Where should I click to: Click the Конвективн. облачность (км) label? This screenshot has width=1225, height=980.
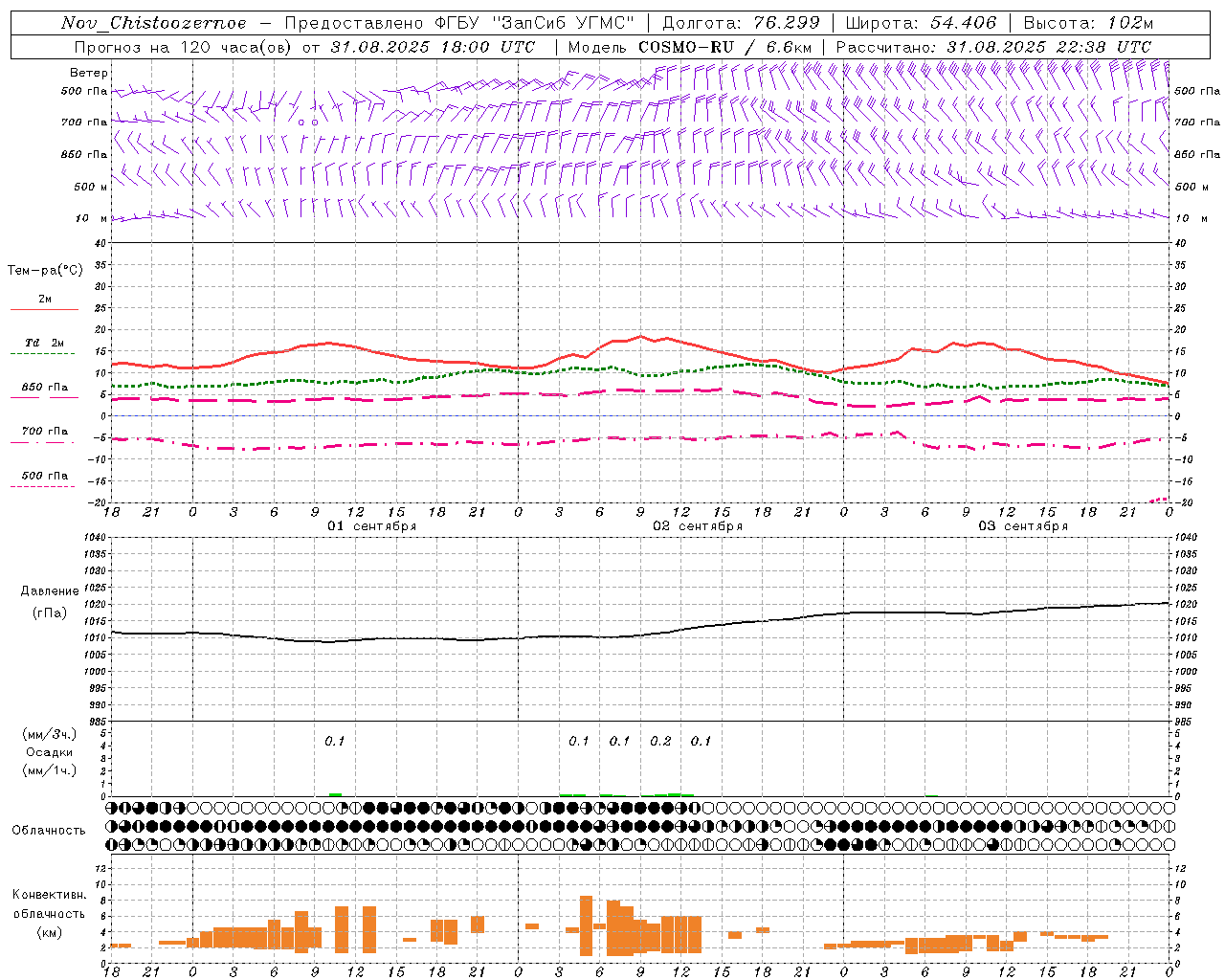click(49, 913)
